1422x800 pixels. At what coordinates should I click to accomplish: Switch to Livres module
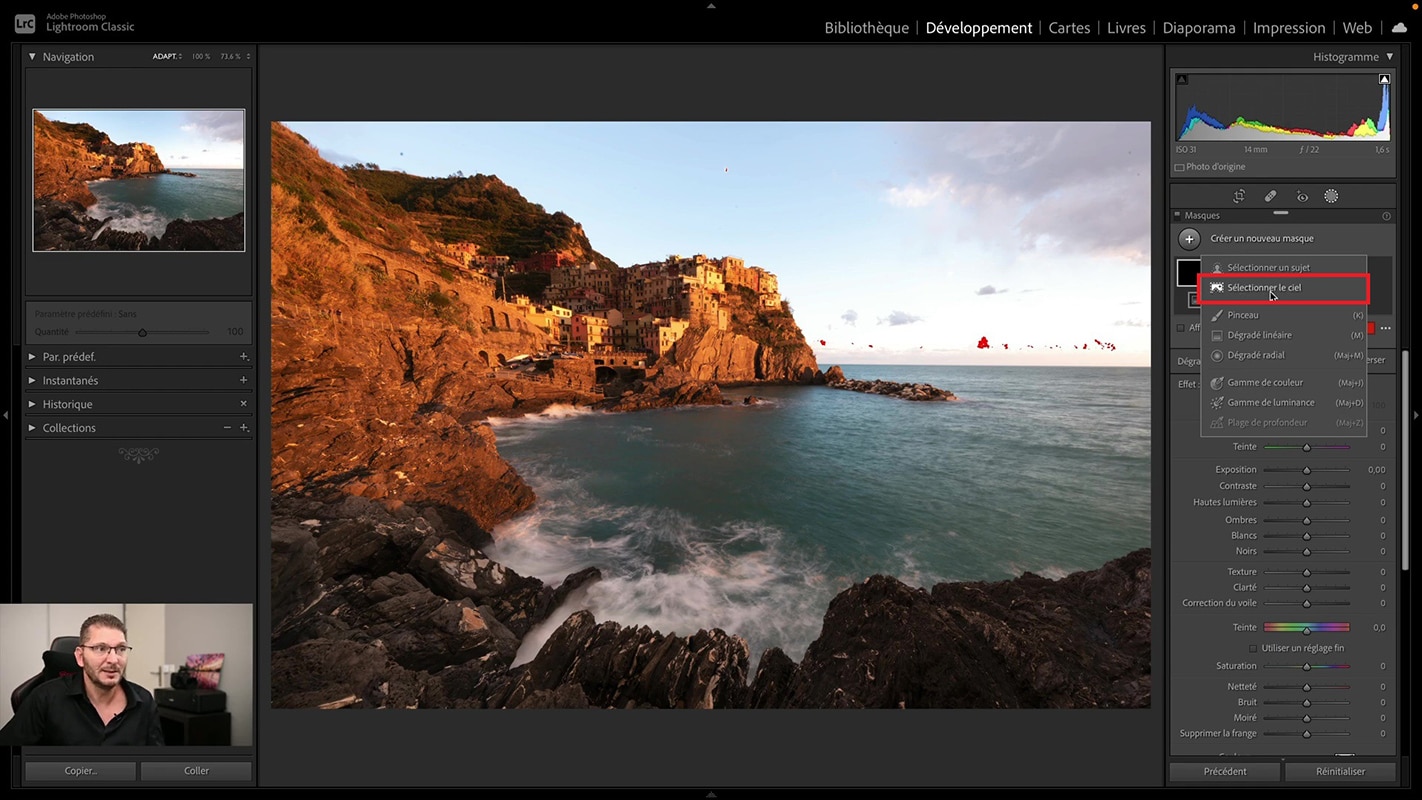point(1126,28)
